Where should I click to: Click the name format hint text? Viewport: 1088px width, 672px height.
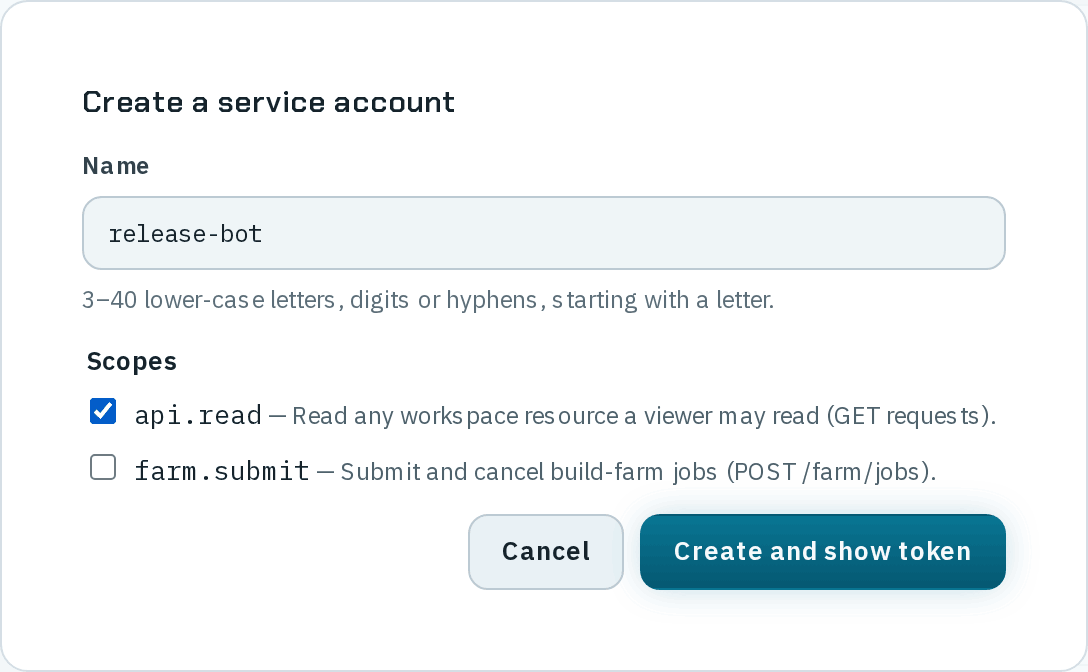point(428,300)
